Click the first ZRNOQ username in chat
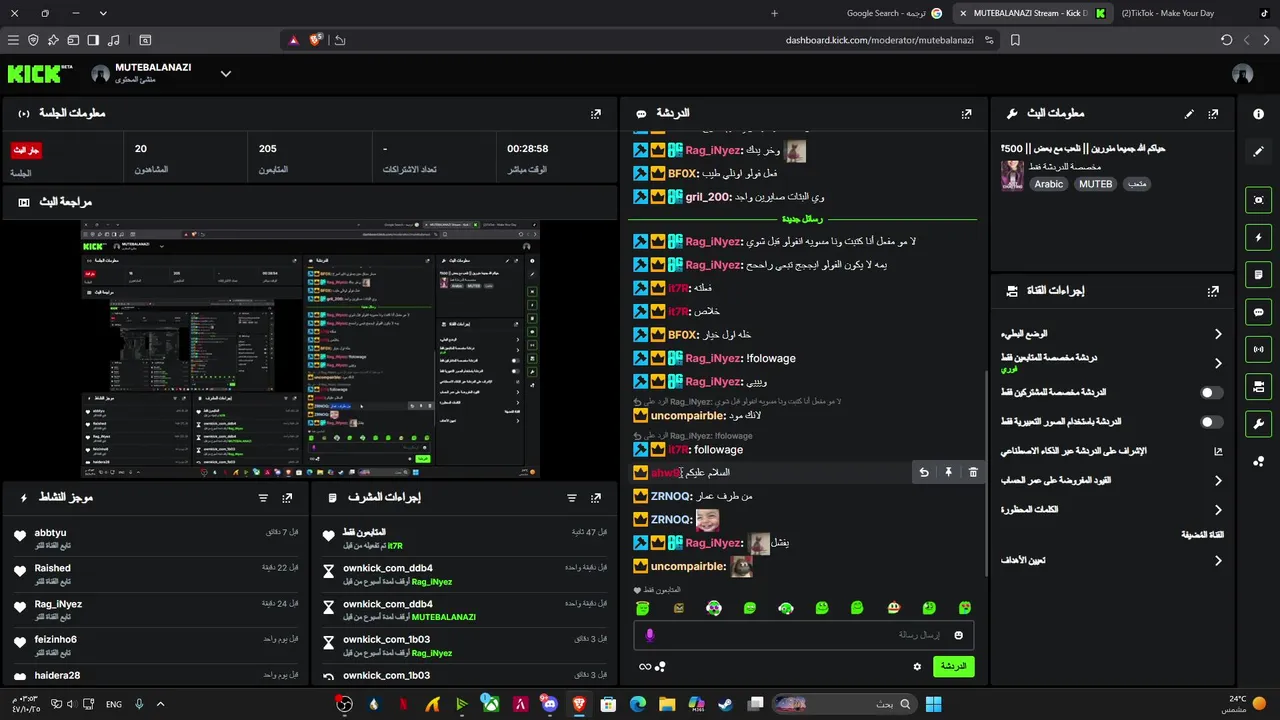Screen dimensions: 1280x720 tap(671, 496)
